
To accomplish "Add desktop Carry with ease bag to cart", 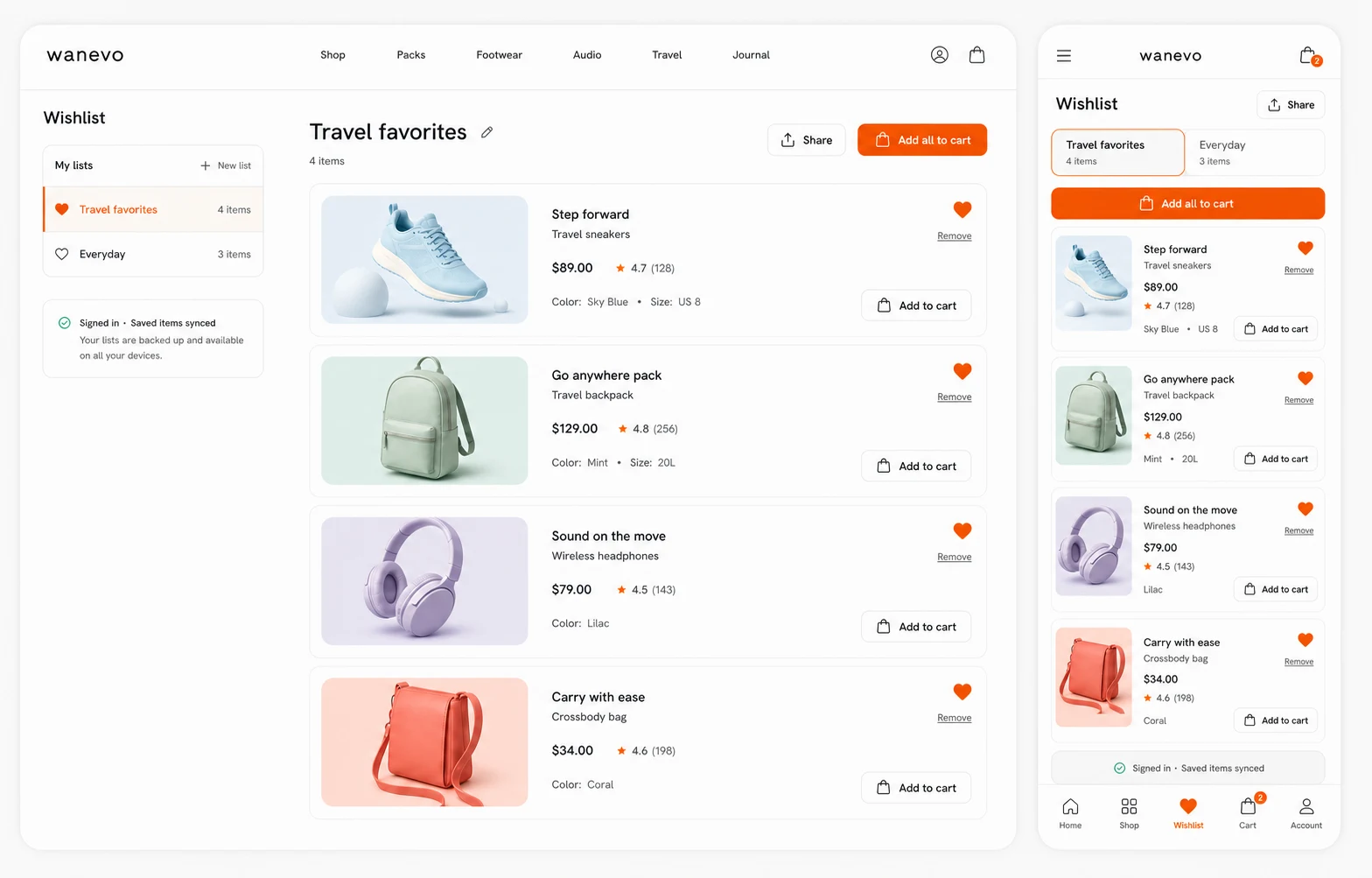I will coord(916,788).
